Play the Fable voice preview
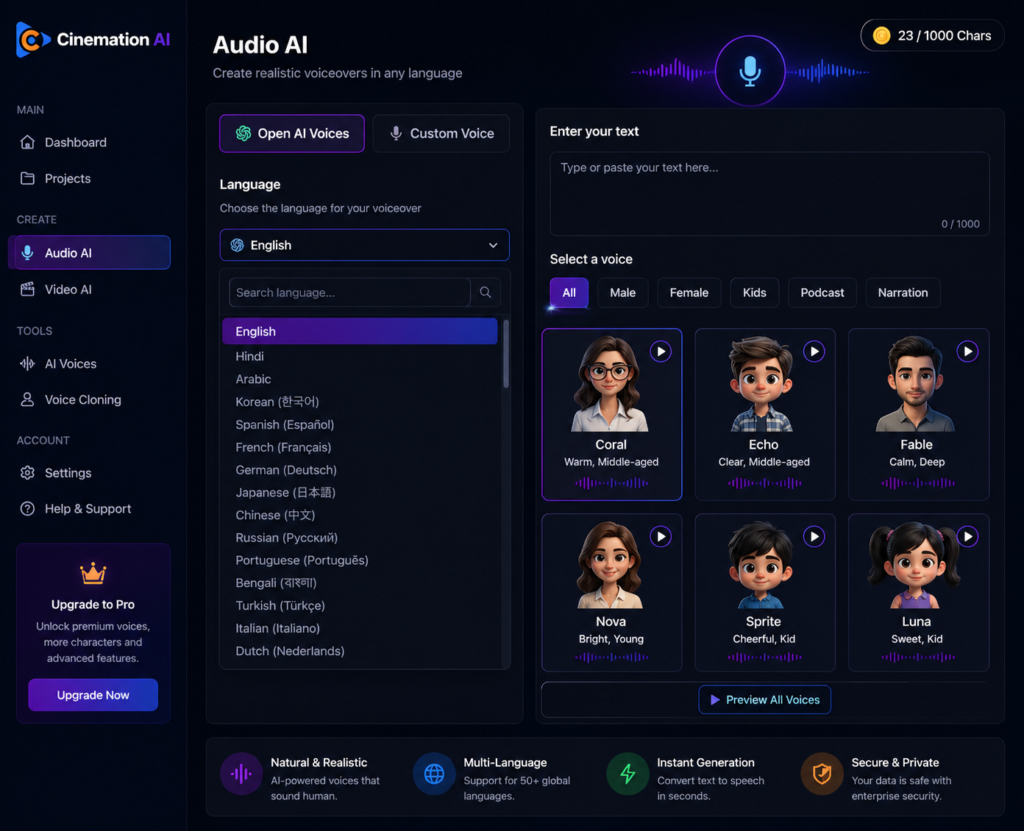 pos(967,351)
